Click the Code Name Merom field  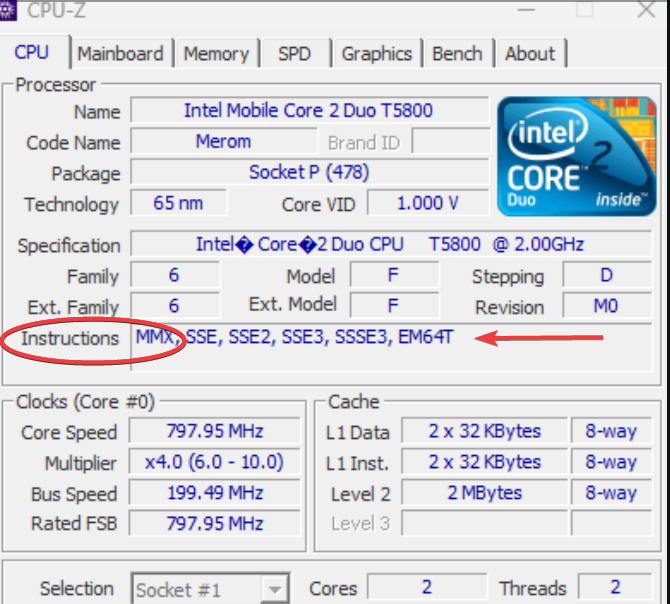tap(223, 142)
